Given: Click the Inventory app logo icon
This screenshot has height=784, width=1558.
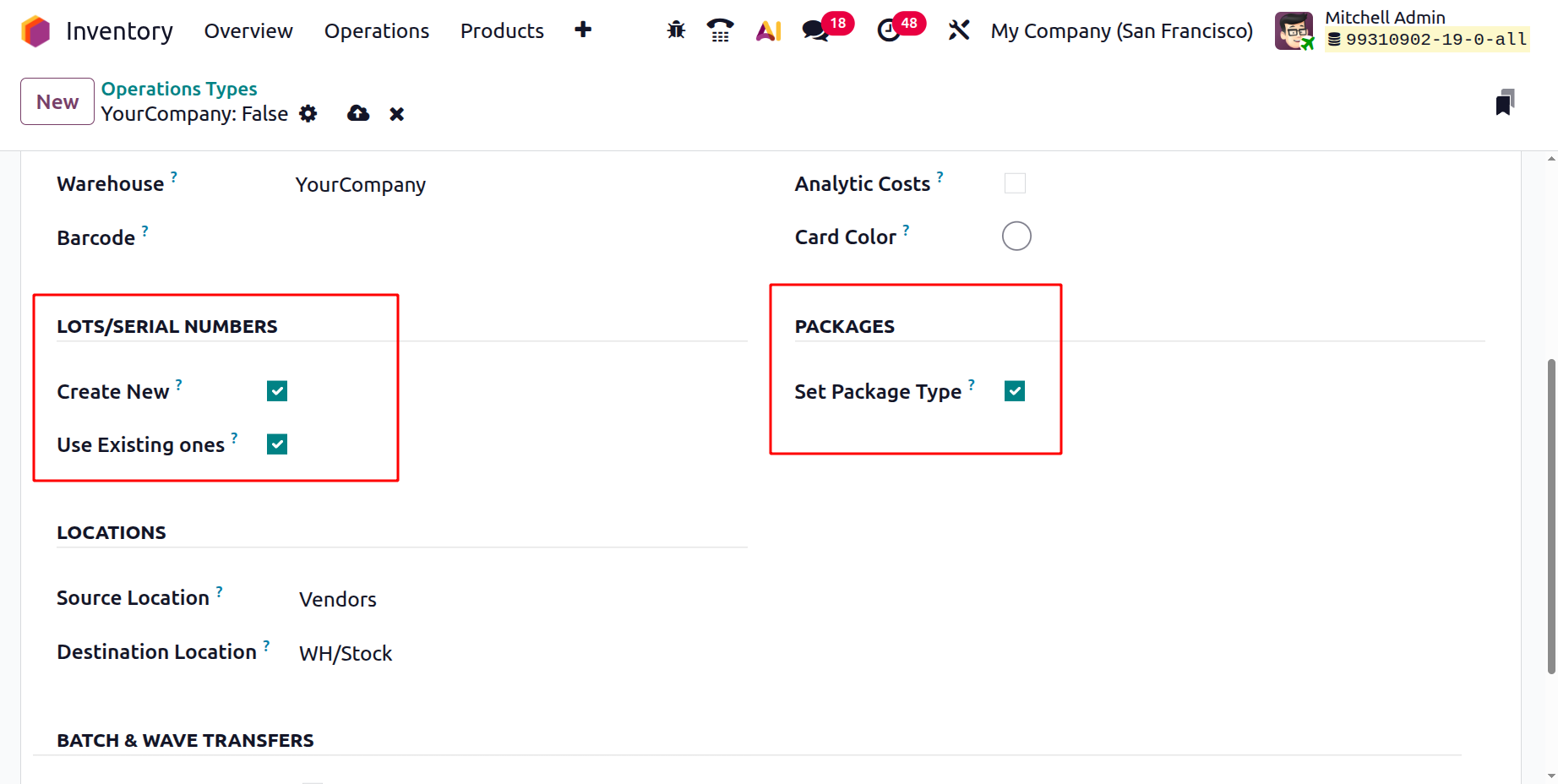Looking at the screenshot, I should (x=35, y=31).
